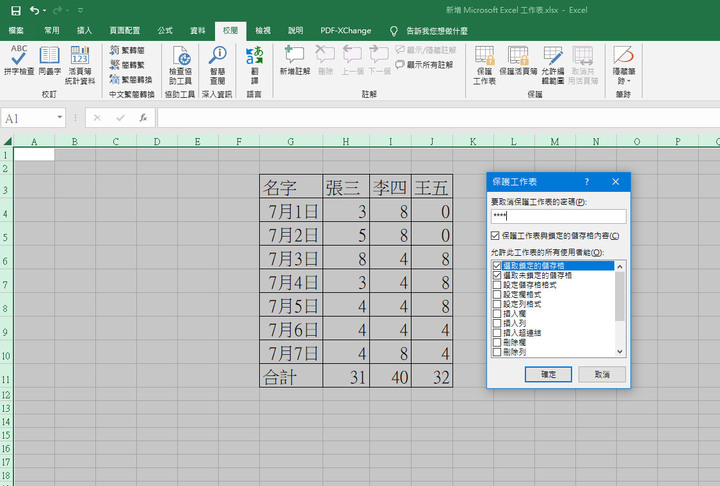The width and height of the screenshot is (720, 486).
Task: Open the 檔案 File tab
Action: (16, 30)
